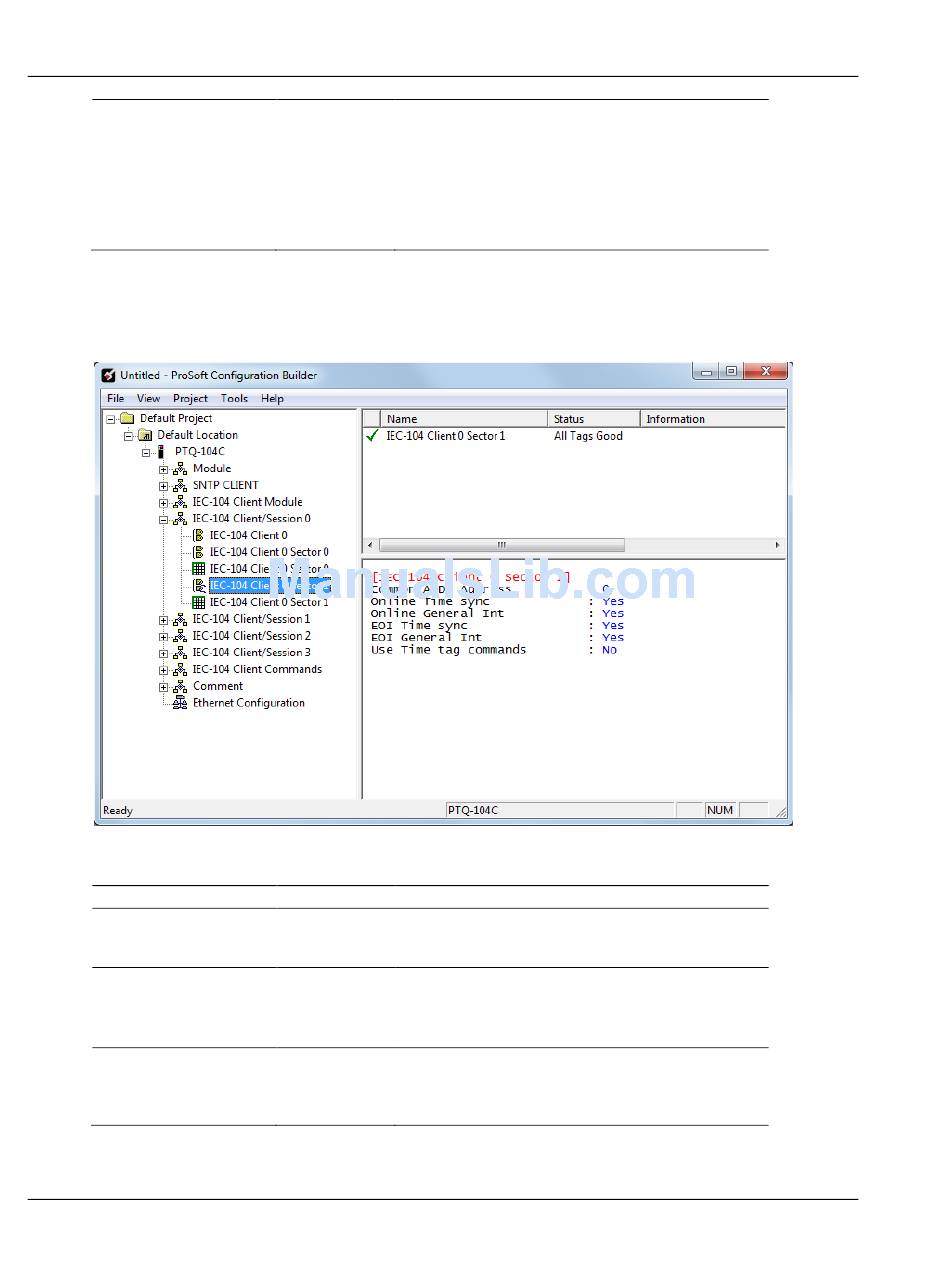Screen dimensions: 950x1267
Task: Click the icon of the highlighted tree row
Action: tap(198, 586)
